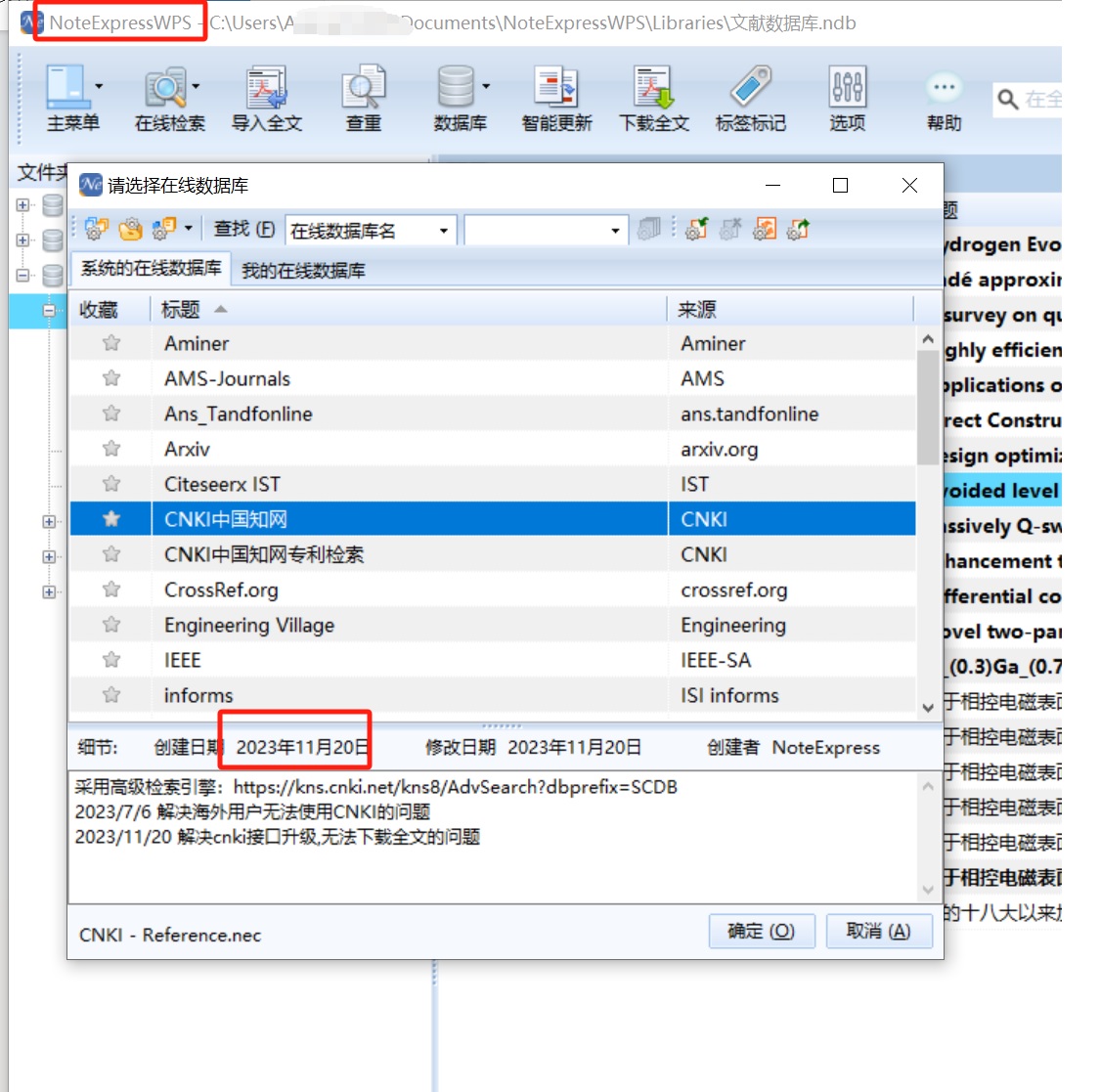Toggle favorite star for CrossRef.org row
The height and width of the screenshot is (1092, 1100).
point(110,590)
